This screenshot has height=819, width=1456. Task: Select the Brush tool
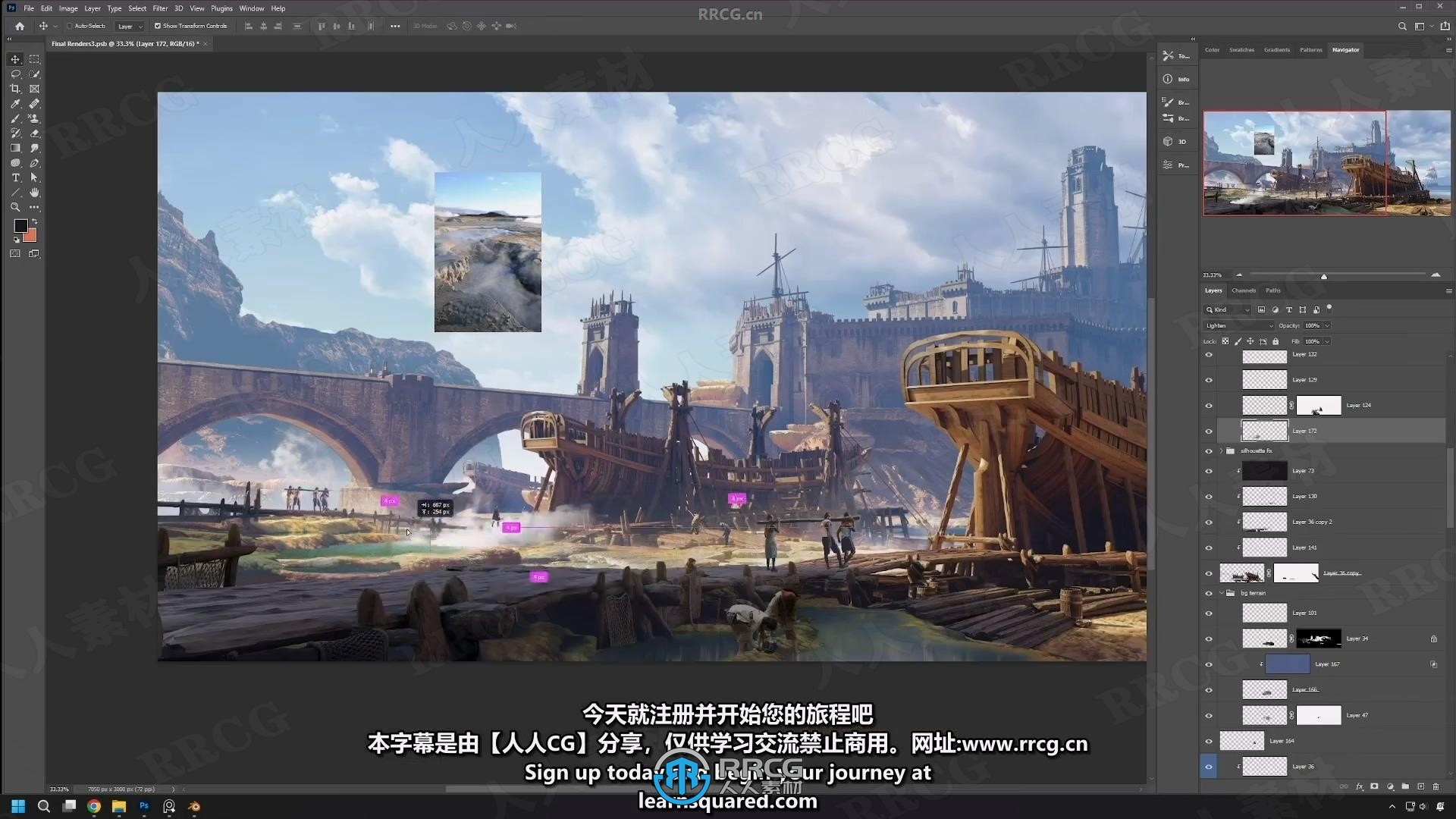click(x=15, y=118)
